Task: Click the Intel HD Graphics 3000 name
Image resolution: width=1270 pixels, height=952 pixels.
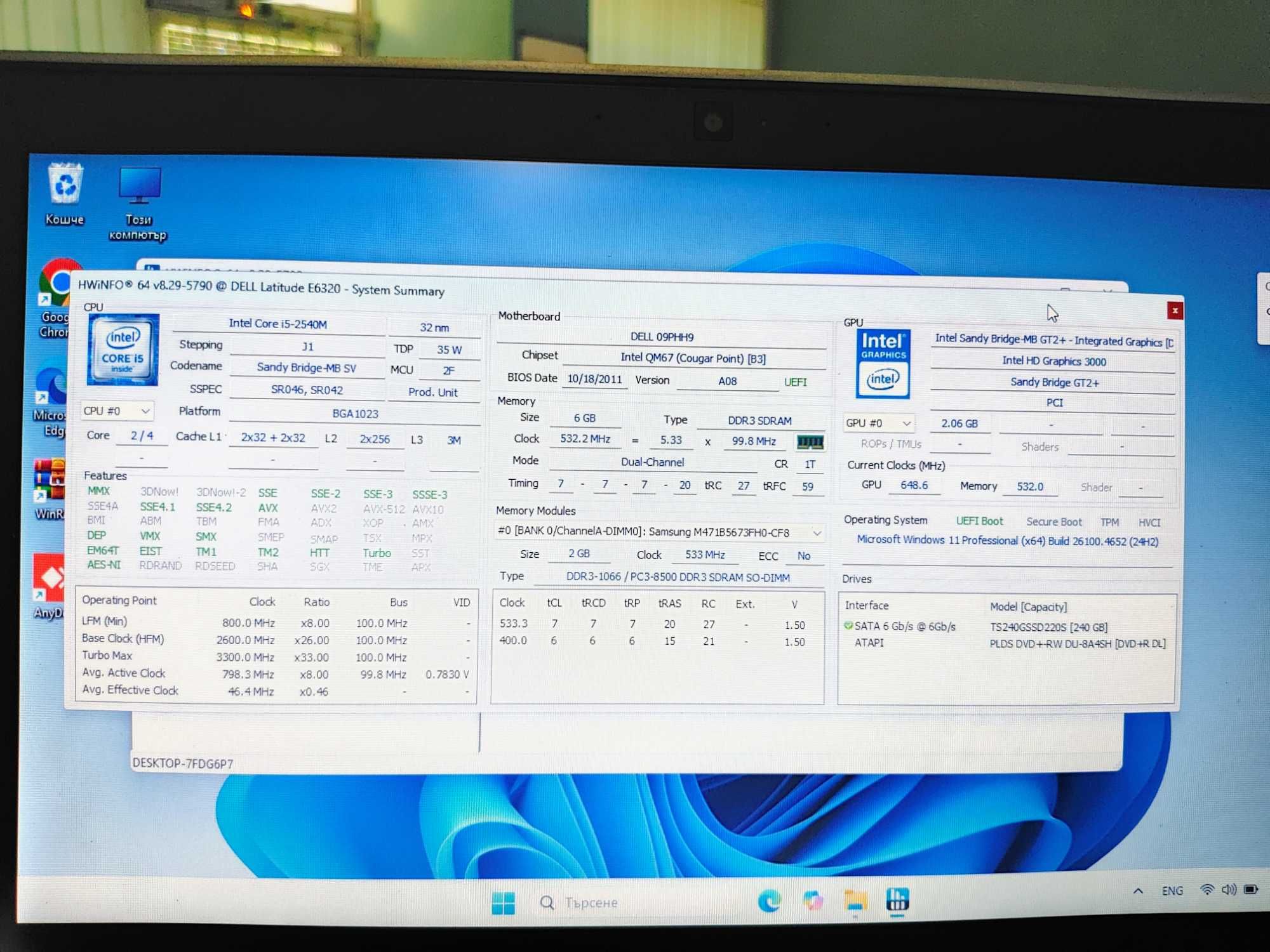Action: click(1053, 361)
